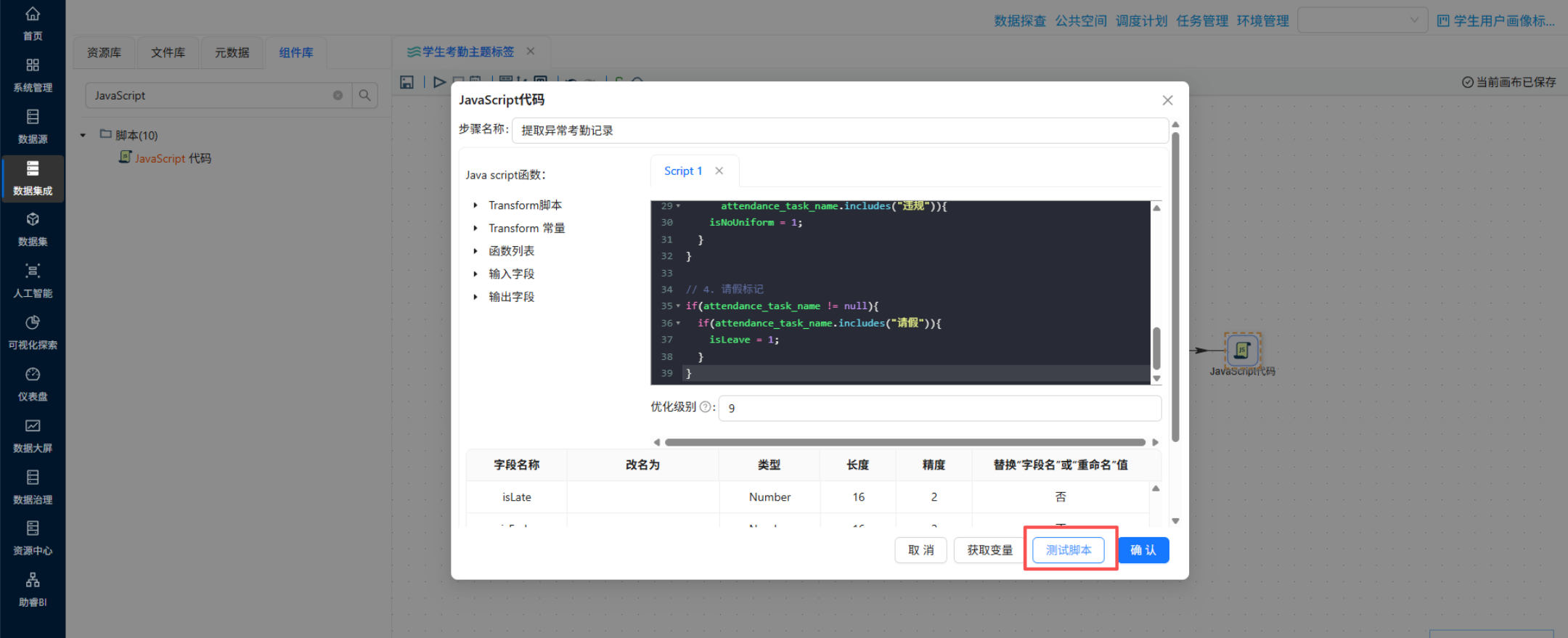Click the Number type cell for isLate
The width and height of the screenshot is (1568, 638).
[x=769, y=497]
